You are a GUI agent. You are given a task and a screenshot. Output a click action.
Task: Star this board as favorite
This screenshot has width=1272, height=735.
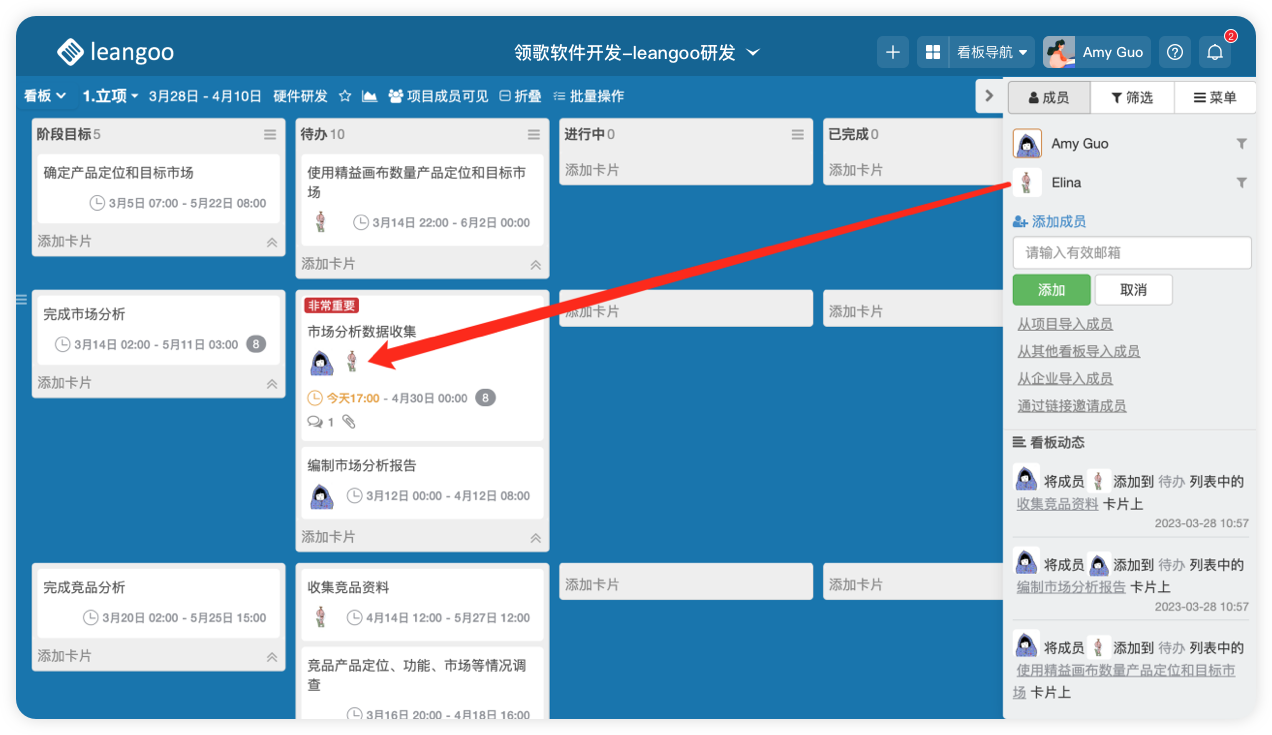[x=345, y=96]
